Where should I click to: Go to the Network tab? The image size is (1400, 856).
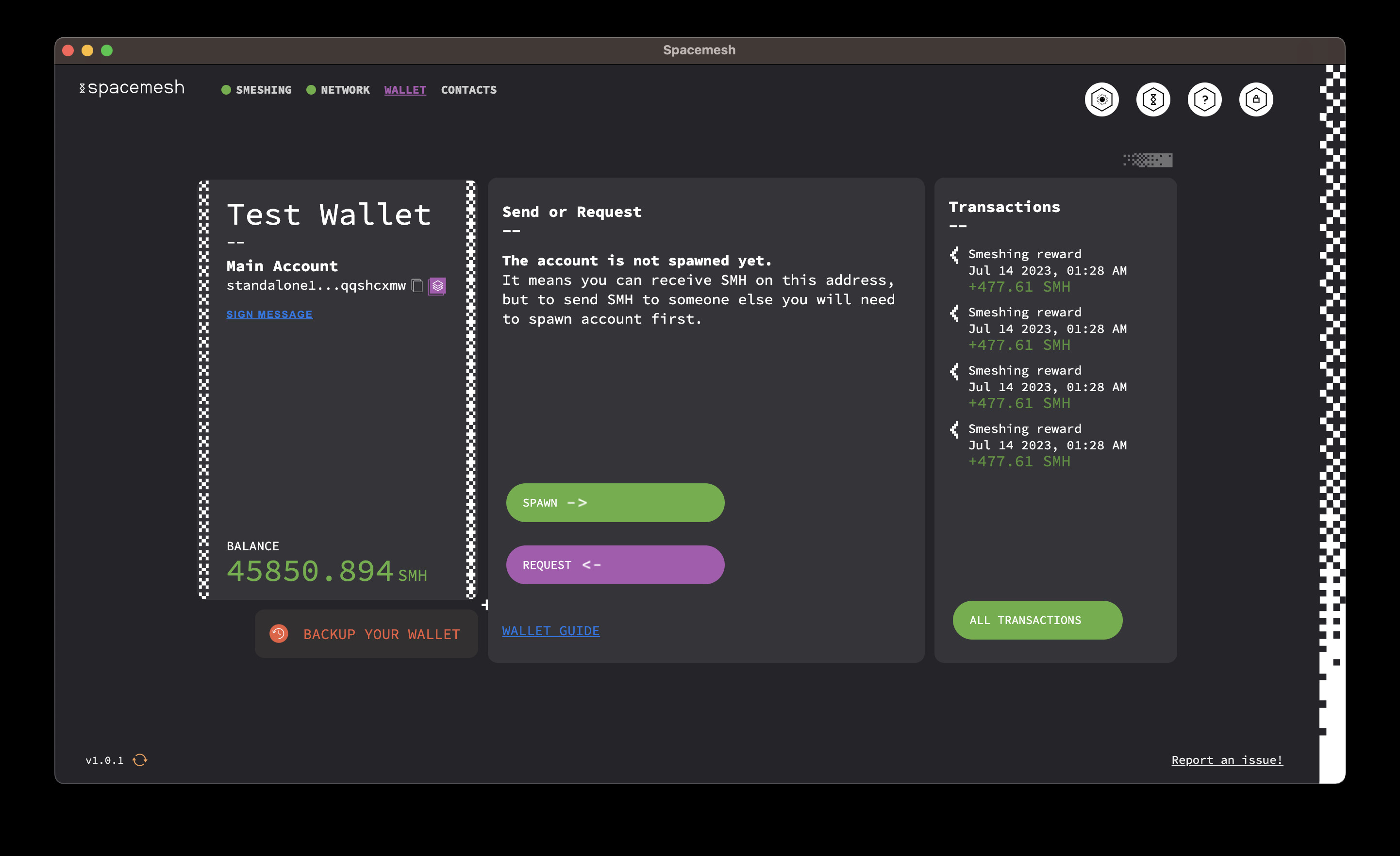point(344,90)
